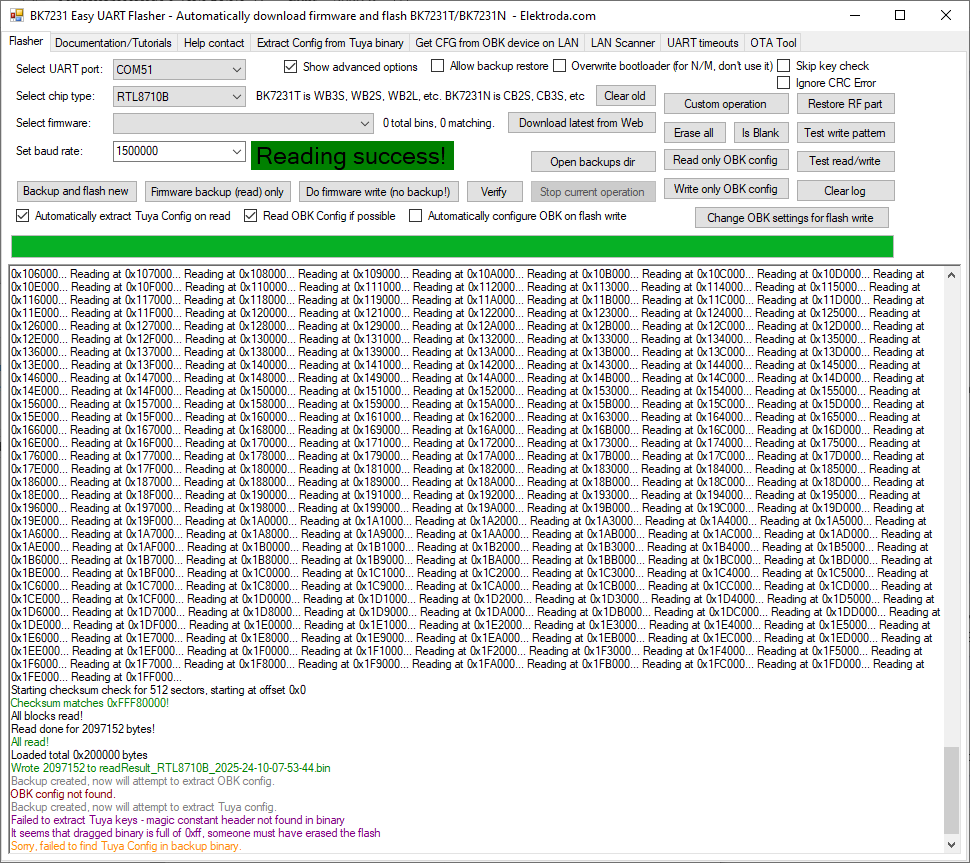Close the BK7231 Easy UART Flasher window

pos(946,15)
